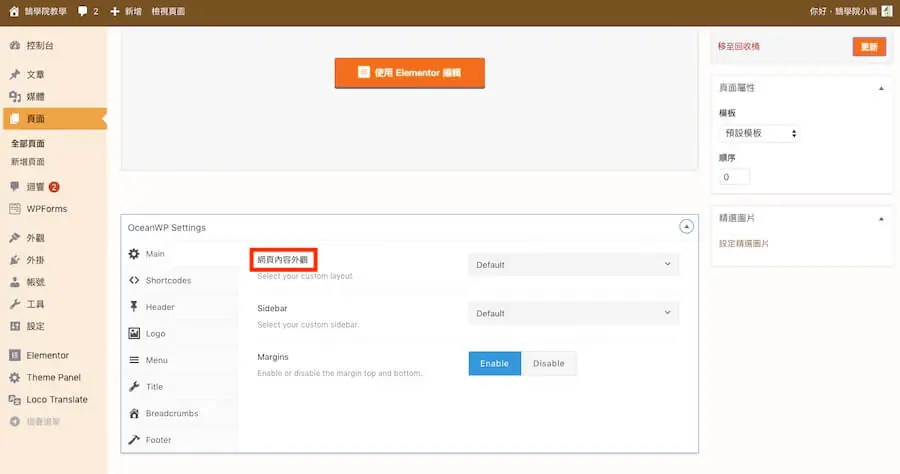Click the Menu hamburger icon in OceanWP
The height and width of the screenshot is (474, 900).
coord(134,360)
